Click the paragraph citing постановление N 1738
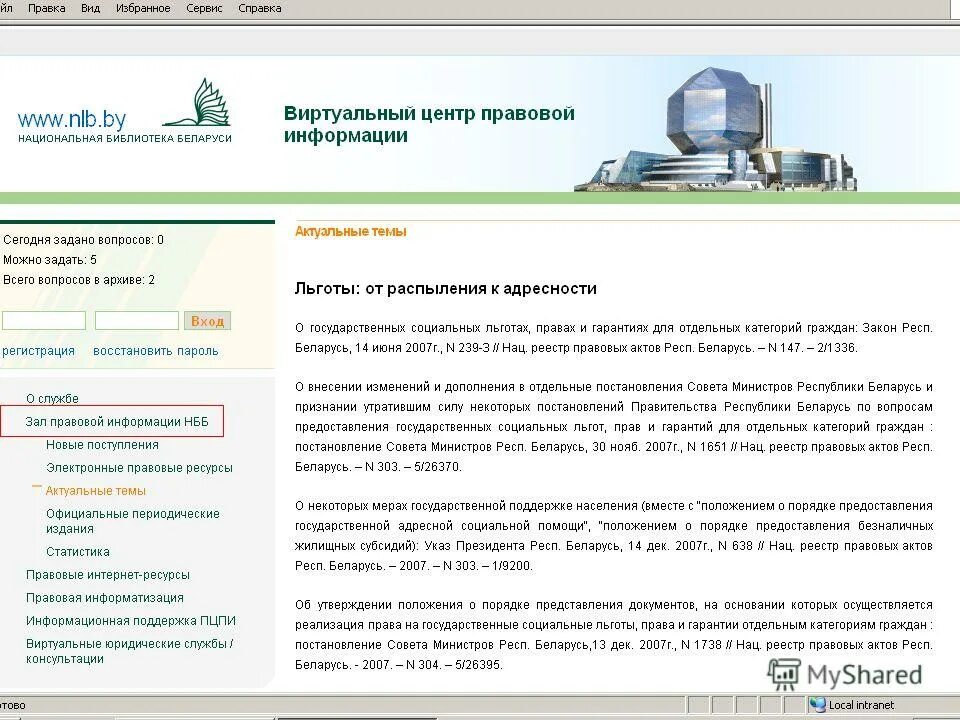This screenshot has height=720, width=960. click(x=613, y=635)
